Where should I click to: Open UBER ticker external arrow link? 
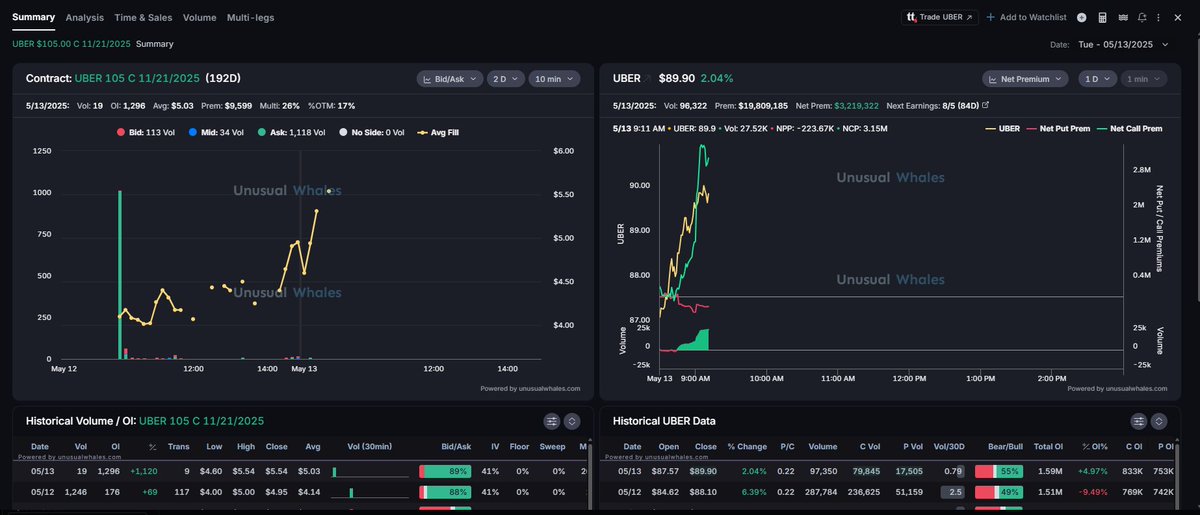point(647,78)
